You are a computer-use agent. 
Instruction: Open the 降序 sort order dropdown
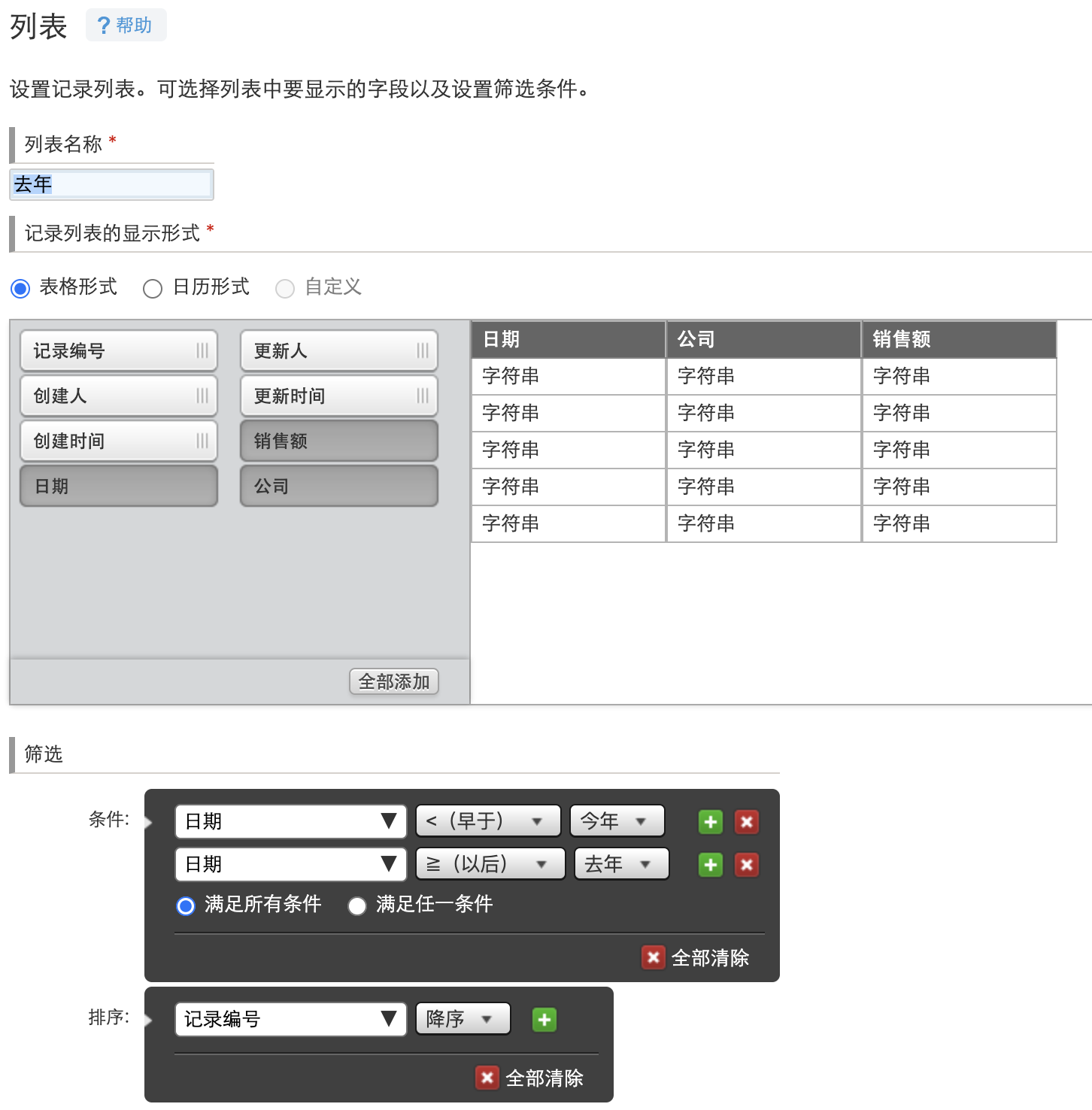[x=463, y=1019]
